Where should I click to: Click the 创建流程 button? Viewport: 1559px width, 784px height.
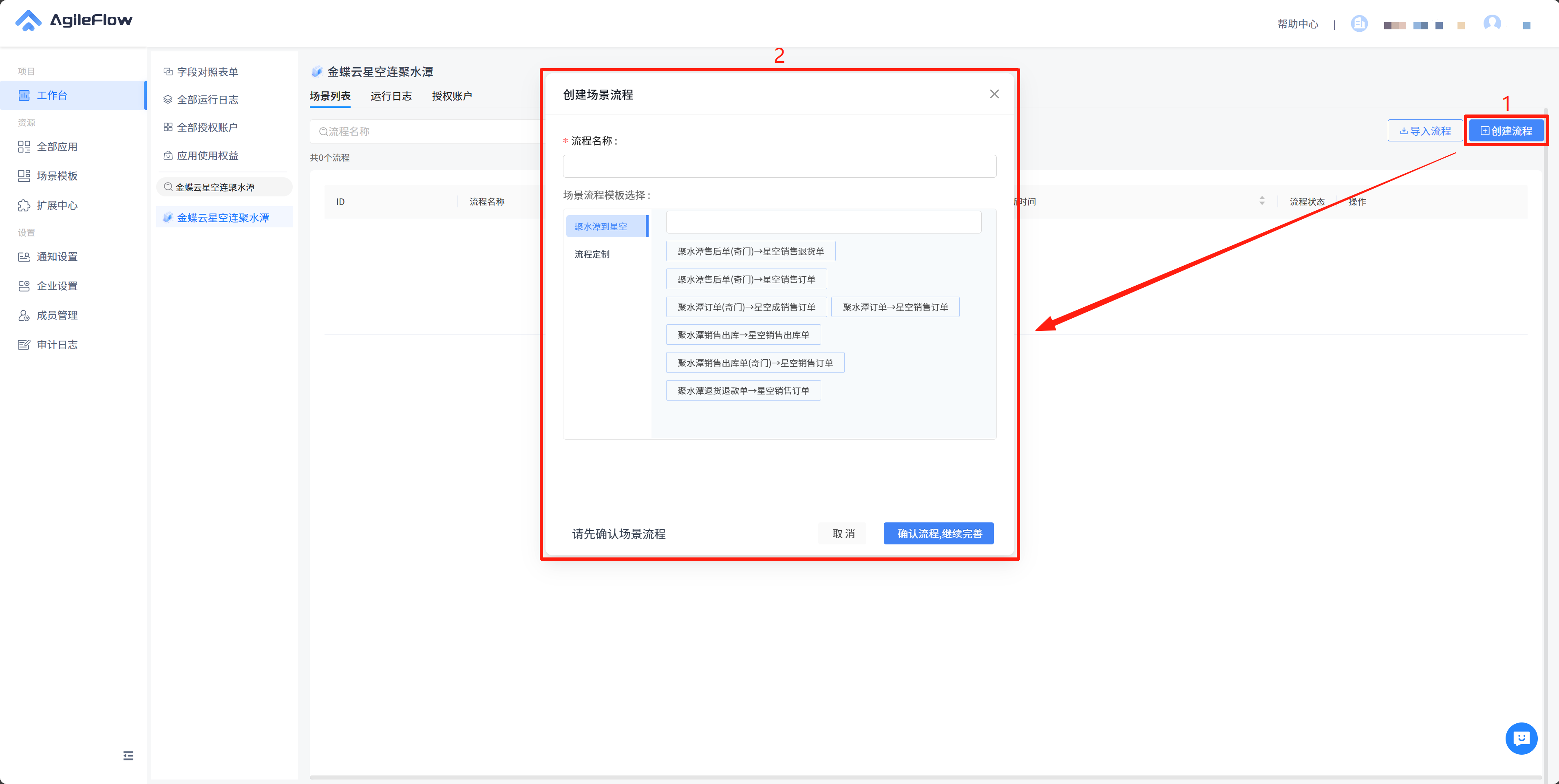[1506, 131]
